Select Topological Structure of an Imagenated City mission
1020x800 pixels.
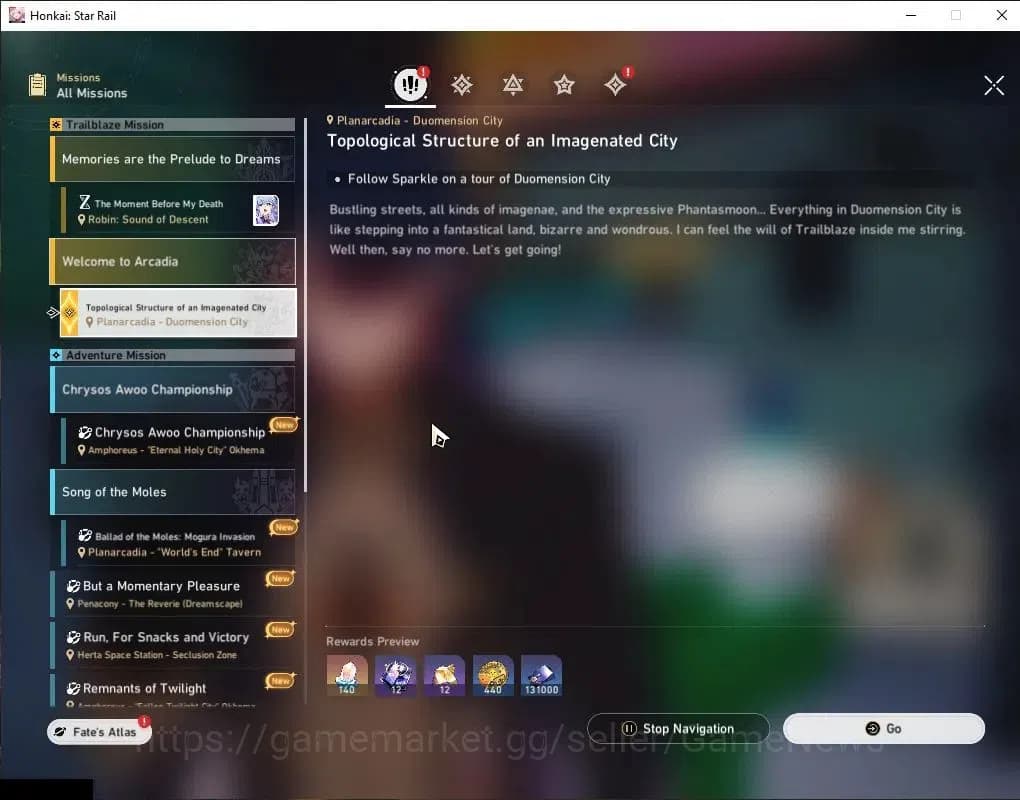point(178,313)
